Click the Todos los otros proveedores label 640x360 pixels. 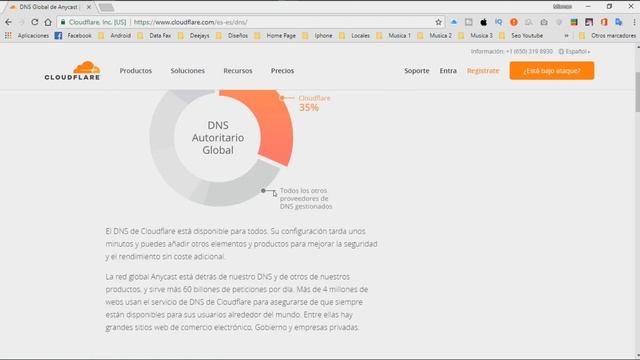click(x=306, y=198)
